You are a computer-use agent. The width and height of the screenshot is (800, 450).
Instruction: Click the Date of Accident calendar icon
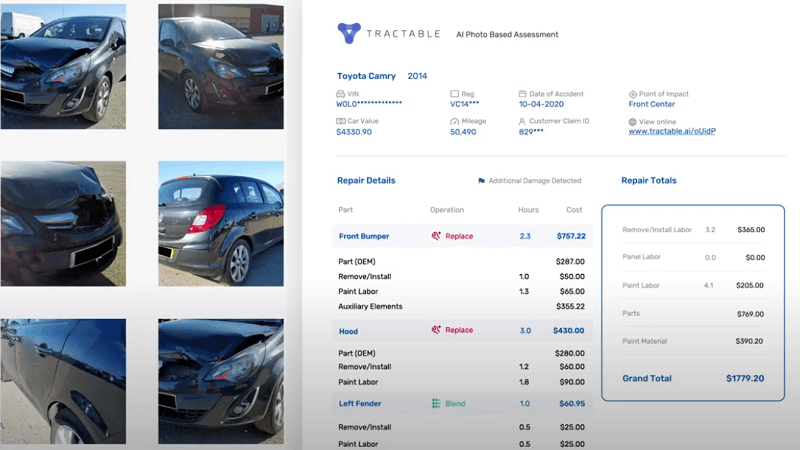pos(522,94)
